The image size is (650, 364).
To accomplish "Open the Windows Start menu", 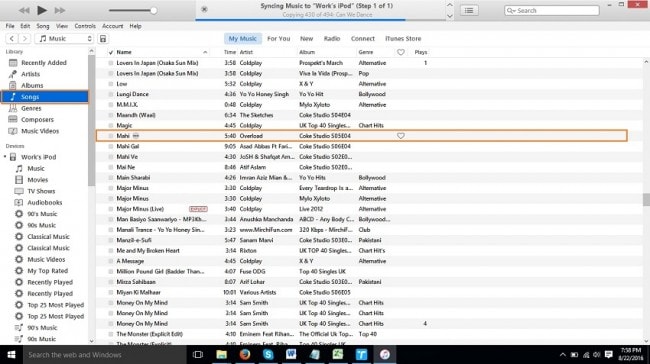I will 11,354.
